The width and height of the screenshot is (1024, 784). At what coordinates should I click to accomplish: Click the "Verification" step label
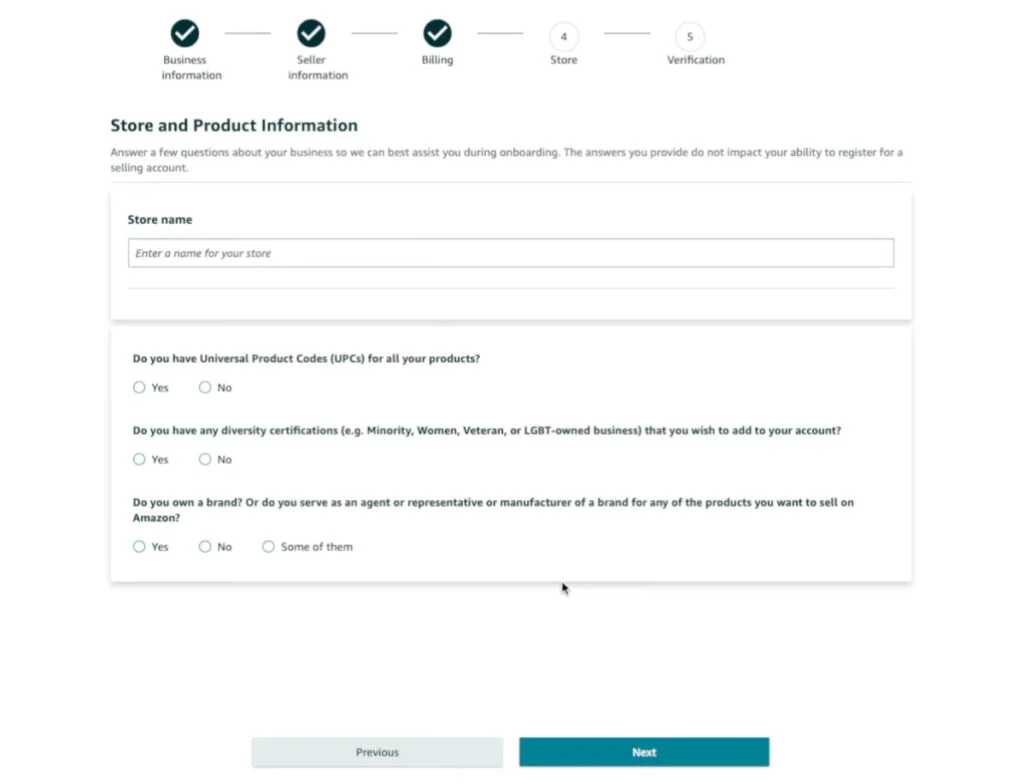coord(695,59)
